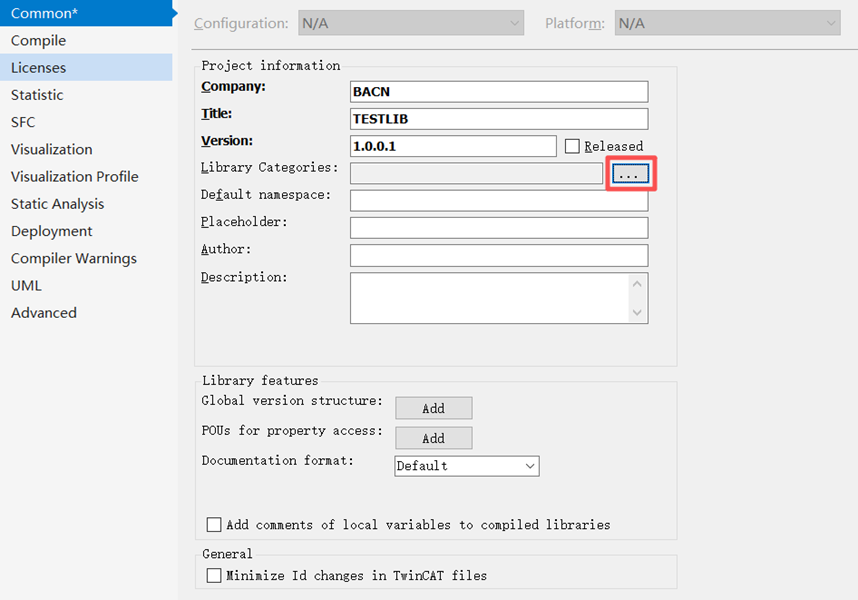
Task: Open the Licenses tab
Action: (38, 68)
